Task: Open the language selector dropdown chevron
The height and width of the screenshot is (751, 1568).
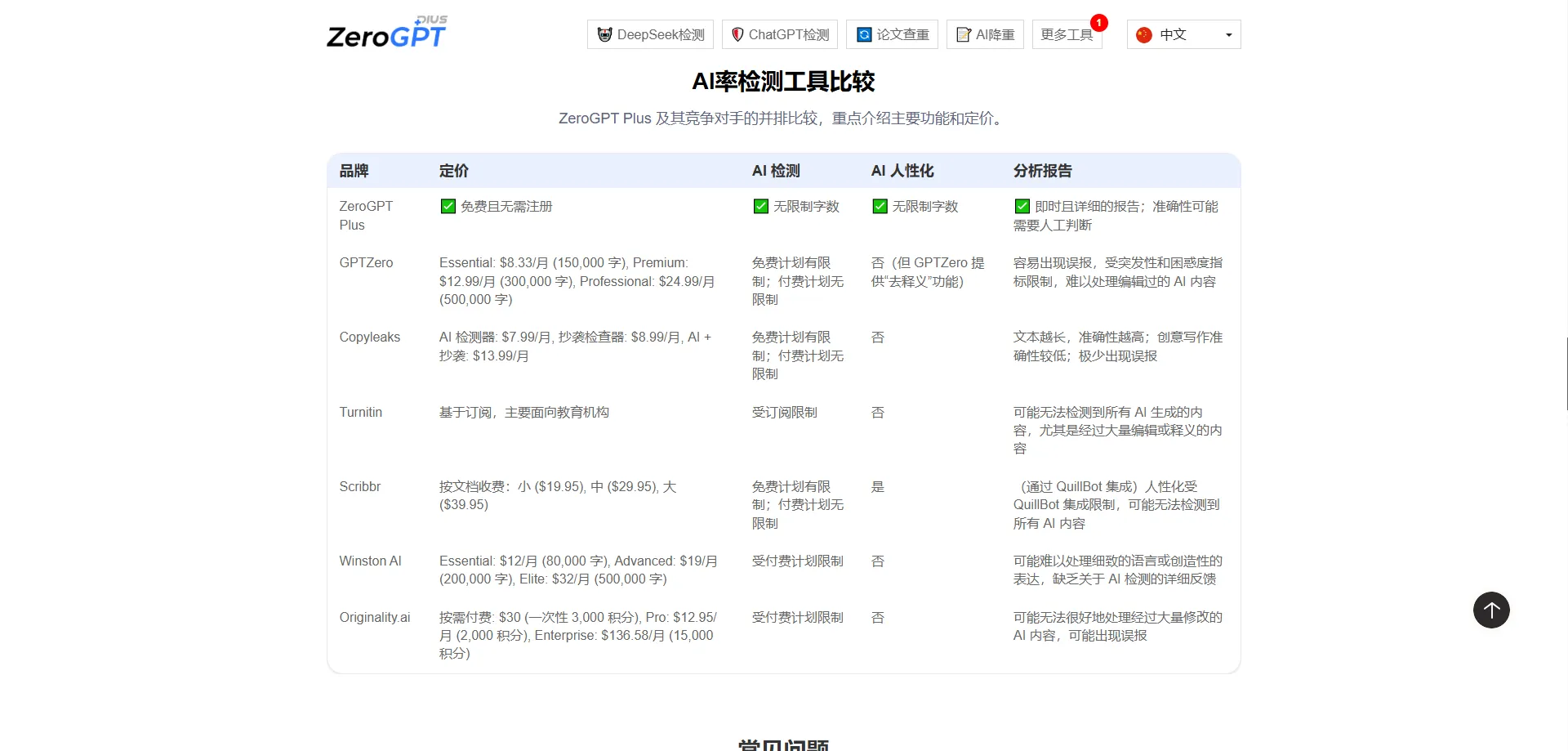Action: point(1228,34)
